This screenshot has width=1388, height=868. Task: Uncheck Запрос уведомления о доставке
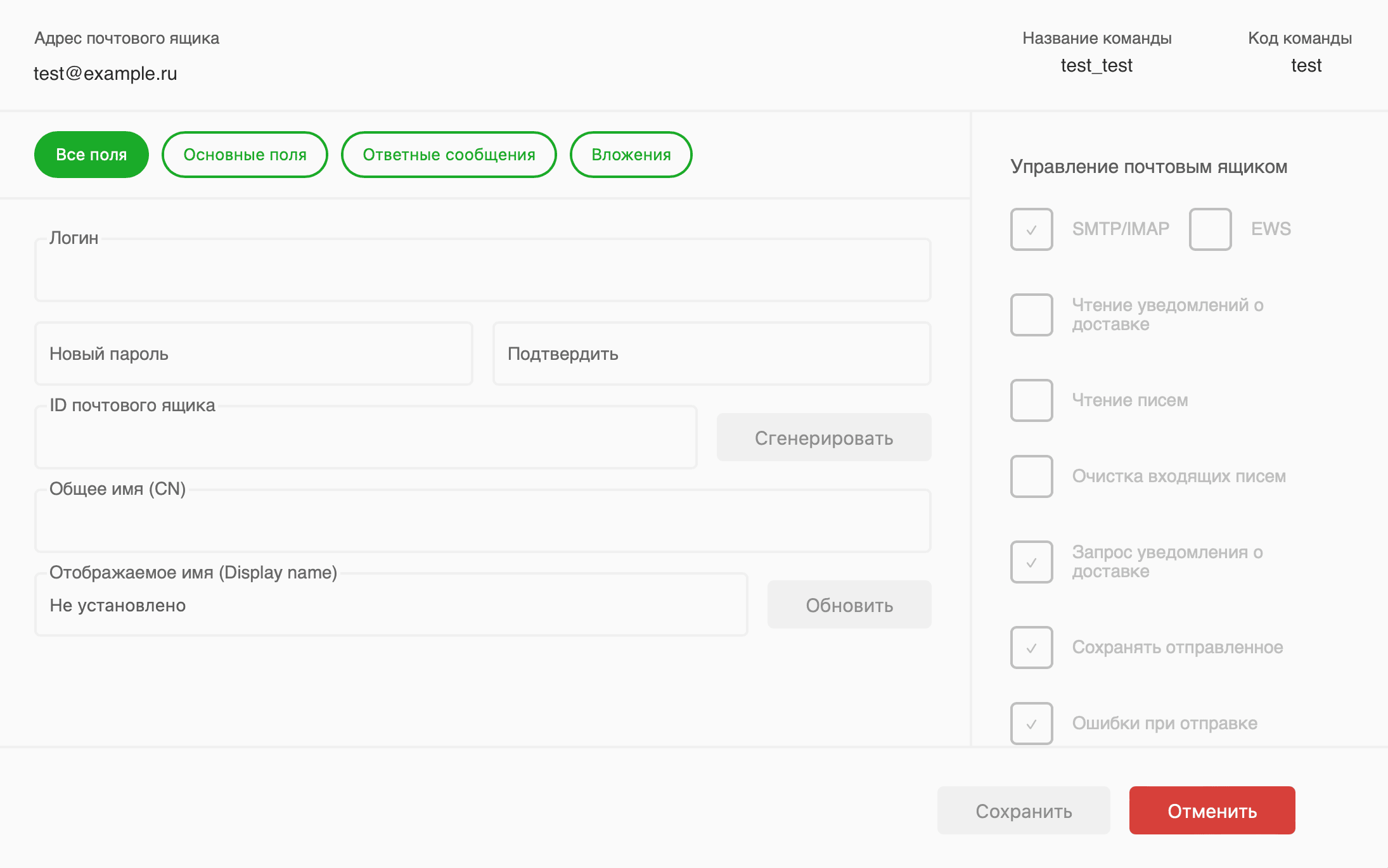1031,562
